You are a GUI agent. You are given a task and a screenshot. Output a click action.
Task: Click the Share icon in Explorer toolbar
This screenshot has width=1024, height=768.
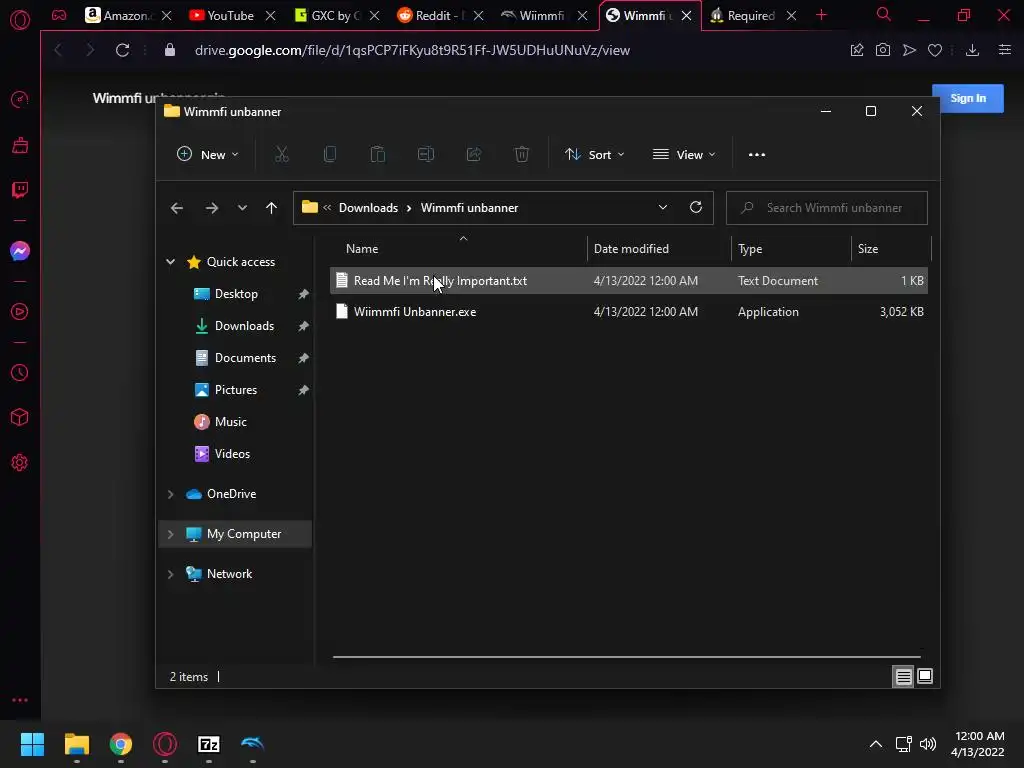(x=473, y=154)
